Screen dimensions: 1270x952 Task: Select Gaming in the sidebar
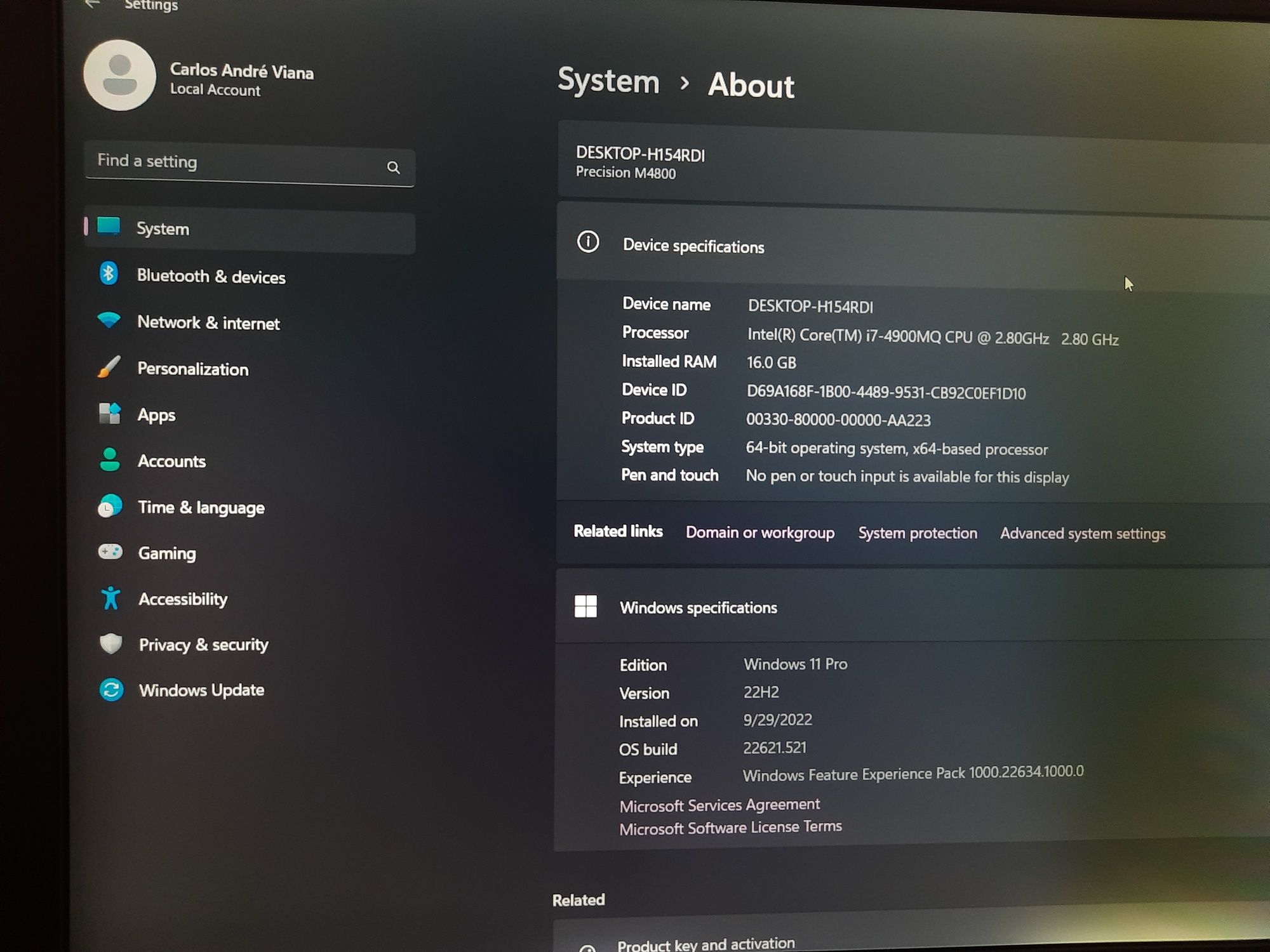click(x=250, y=553)
